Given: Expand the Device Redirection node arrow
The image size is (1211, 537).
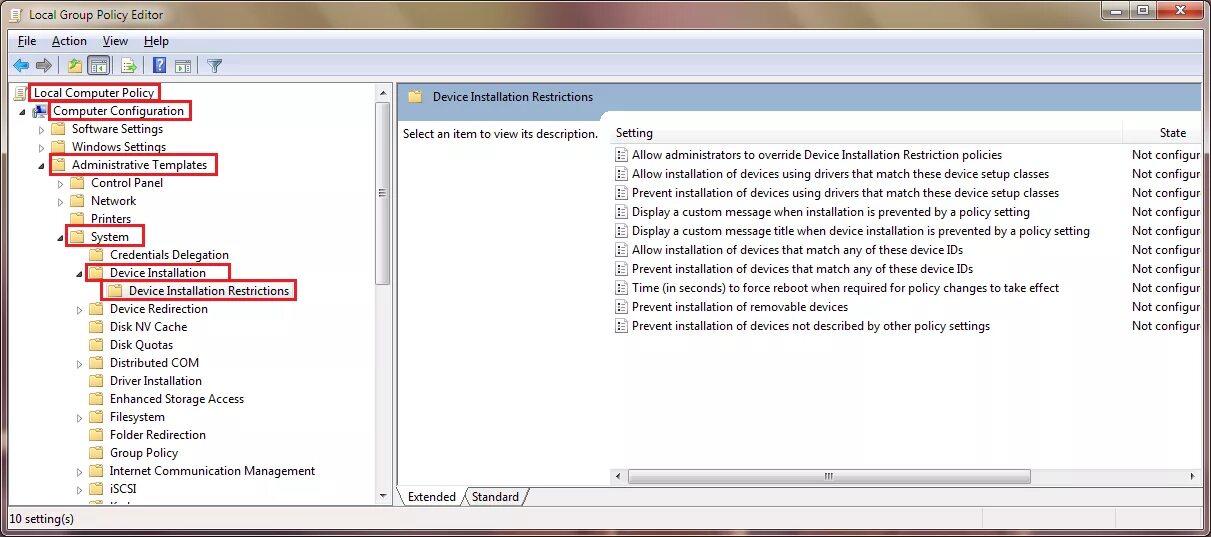Looking at the screenshot, I should 79,309.
